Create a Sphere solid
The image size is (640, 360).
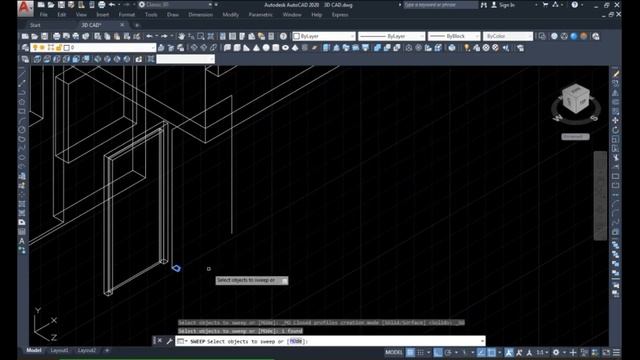(266, 48)
